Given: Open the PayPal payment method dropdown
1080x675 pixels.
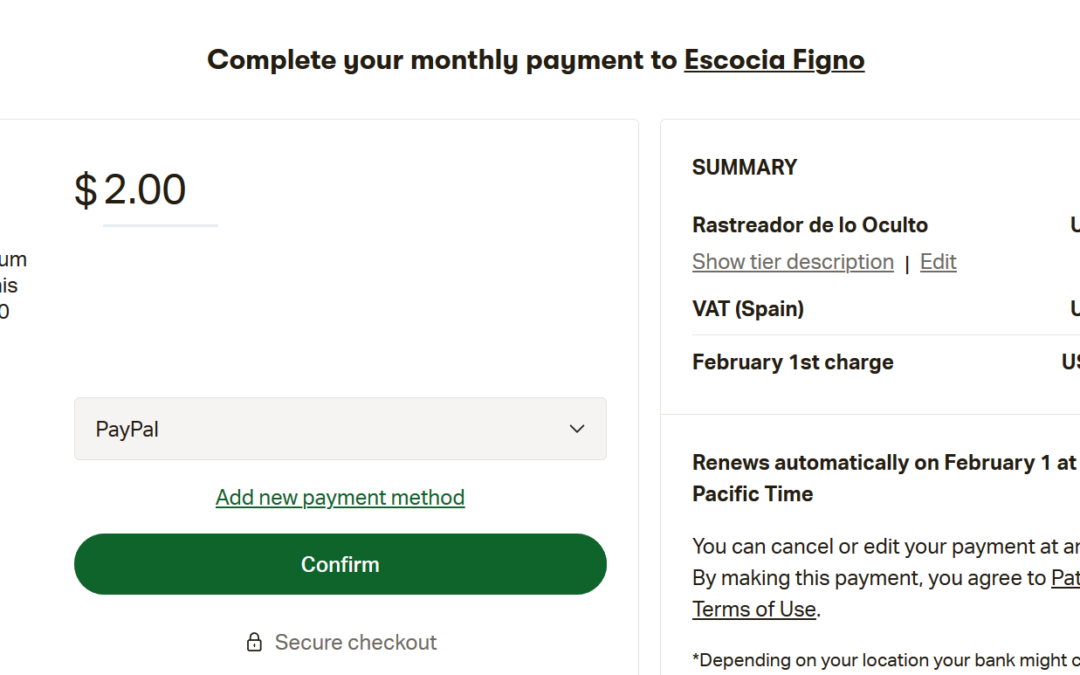Looking at the screenshot, I should click(340, 429).
